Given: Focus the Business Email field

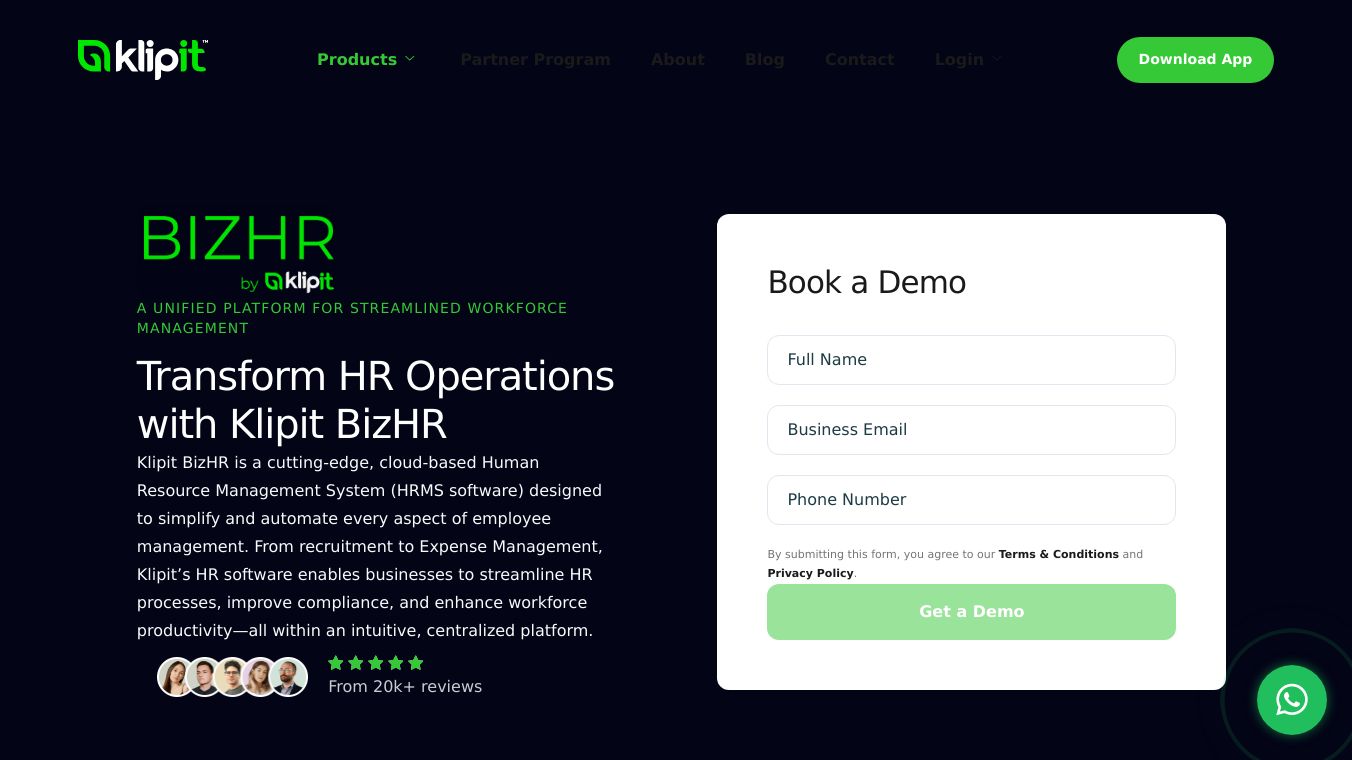Looking at the screenshot, I should coord(971,430).
